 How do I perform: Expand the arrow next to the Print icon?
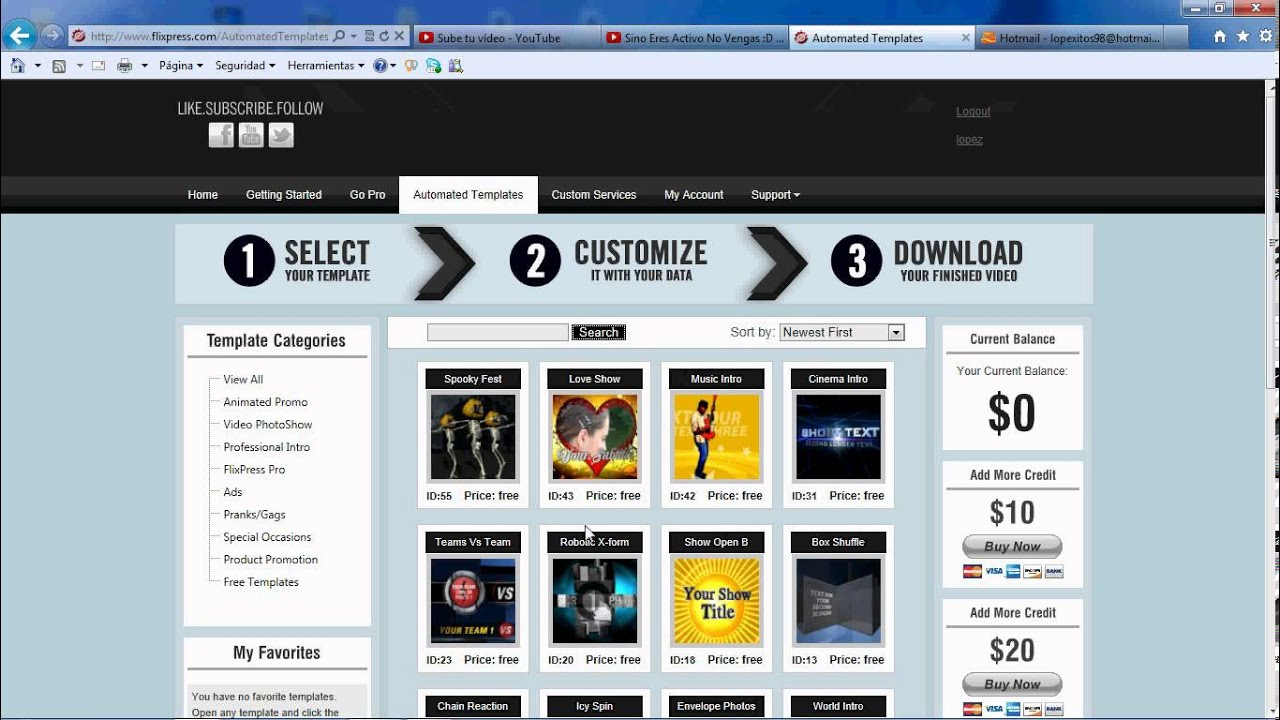pos(144,66)
